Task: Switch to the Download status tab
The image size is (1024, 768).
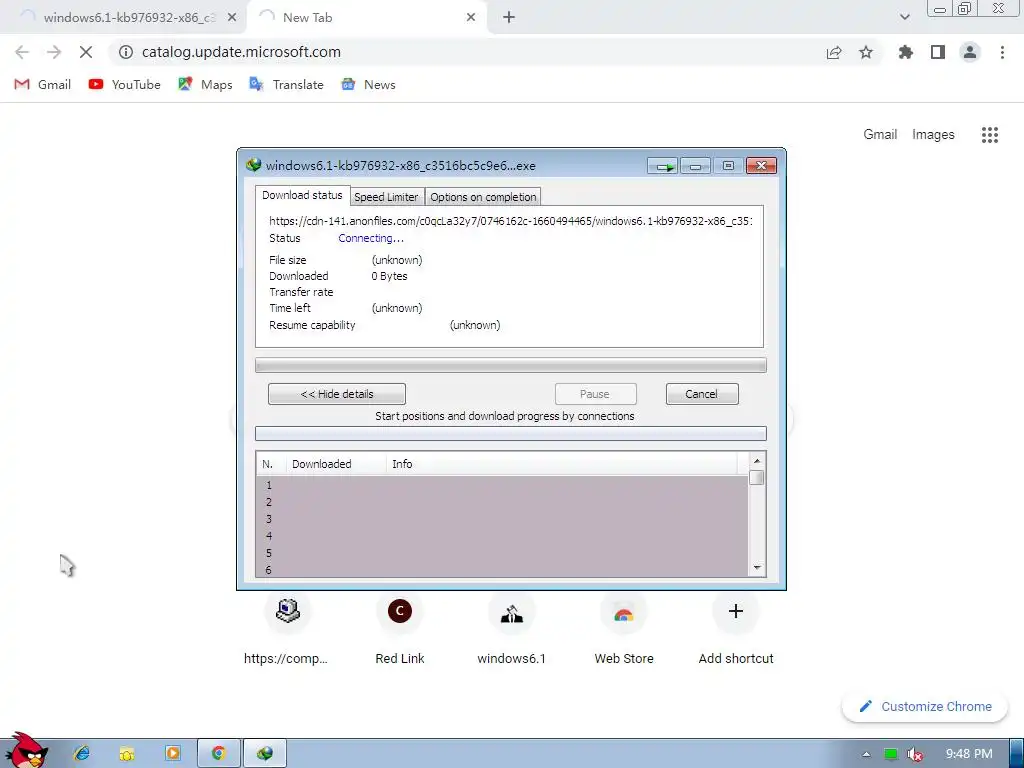Action: click(302, 195)
